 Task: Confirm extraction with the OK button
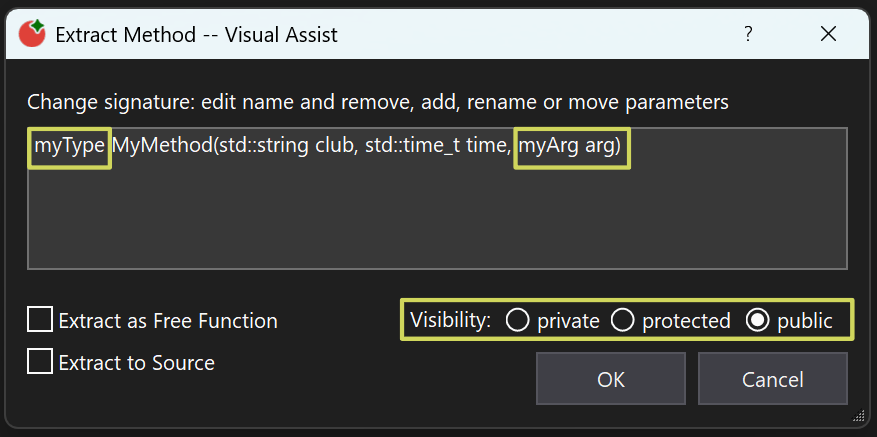click(610, 379)
